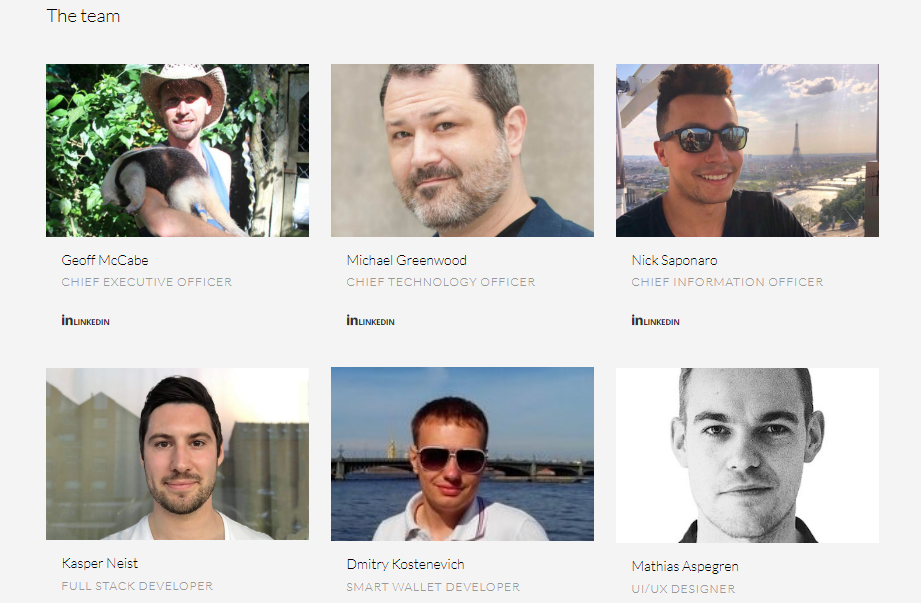Open Michael Greenwood's LinkedIn icon link
This screenshot has width=921, height=603.
pyautogui.click(x=370, y=321)
